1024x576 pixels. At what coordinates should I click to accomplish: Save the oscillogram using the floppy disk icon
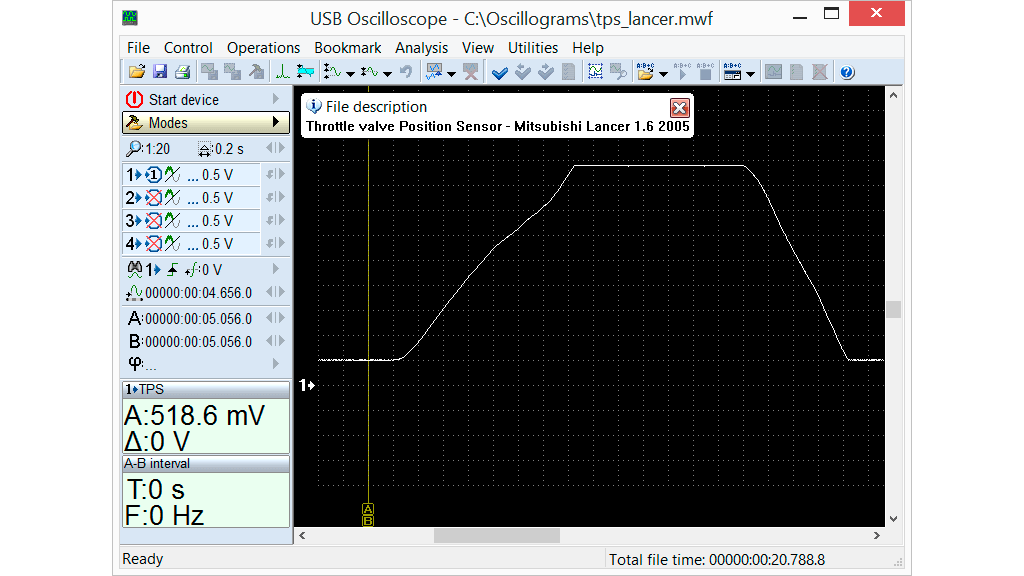coord(159,72)
